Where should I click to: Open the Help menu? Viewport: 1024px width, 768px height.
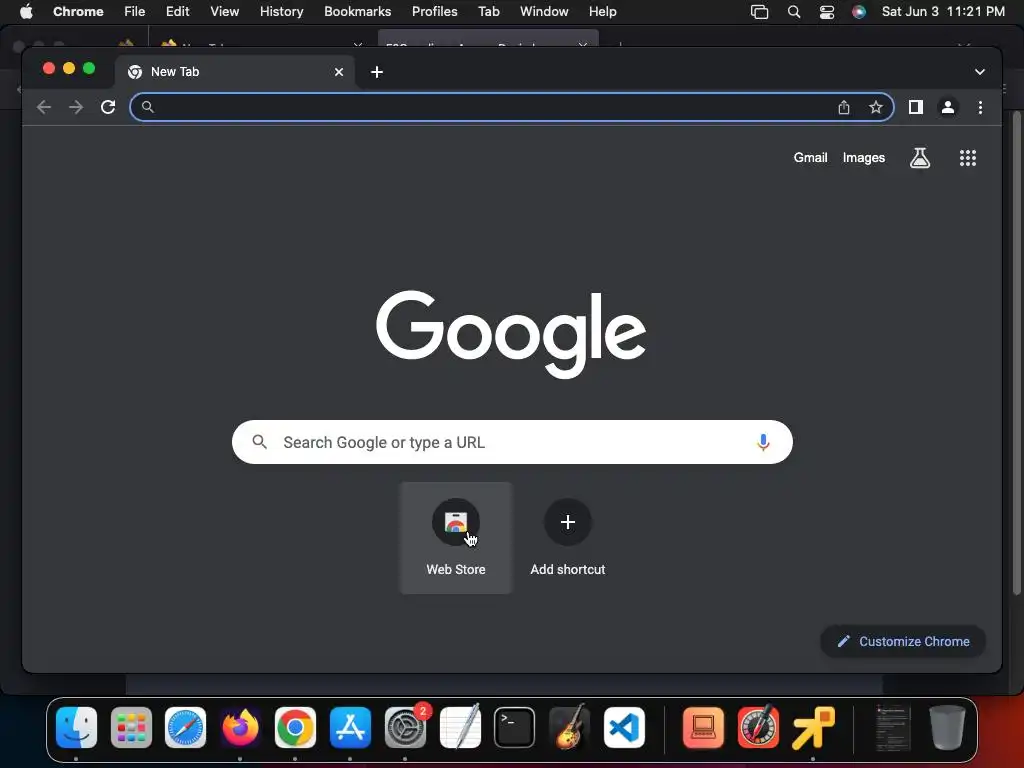pyautogui.click(x=602, y=11)
